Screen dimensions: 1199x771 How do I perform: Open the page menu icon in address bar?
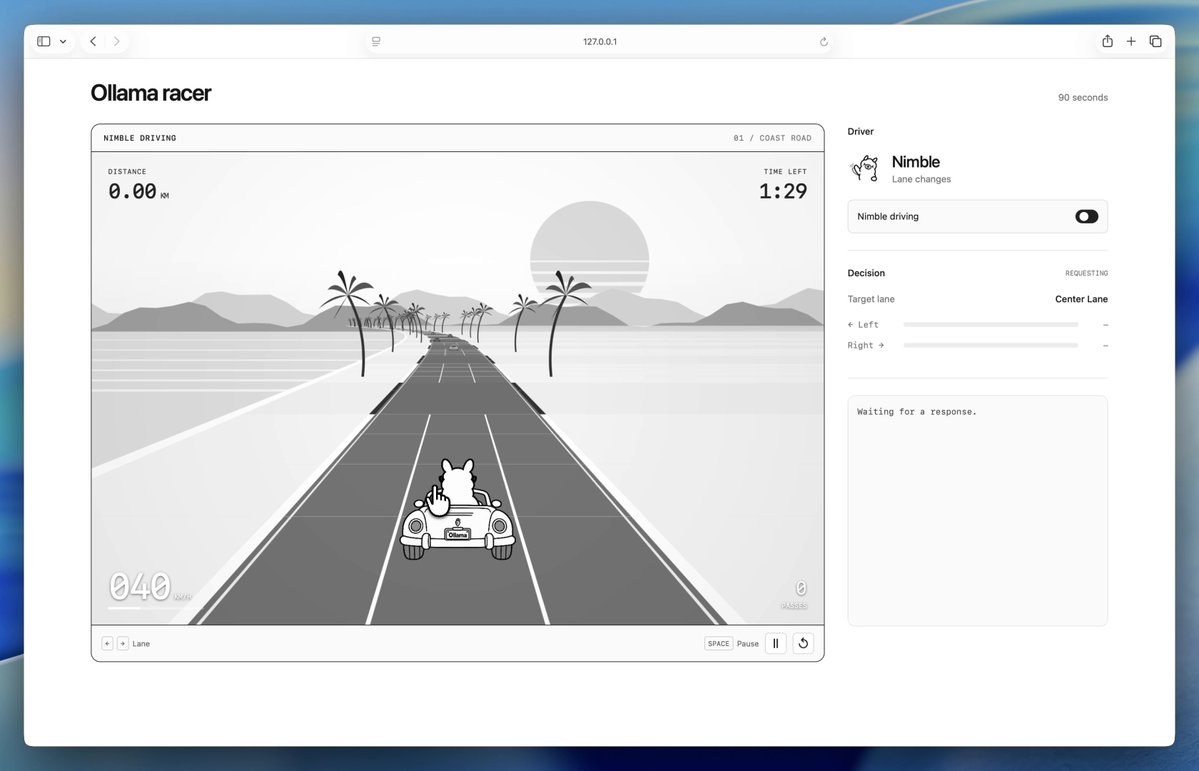pyautogui.click(x=376, y=41)
